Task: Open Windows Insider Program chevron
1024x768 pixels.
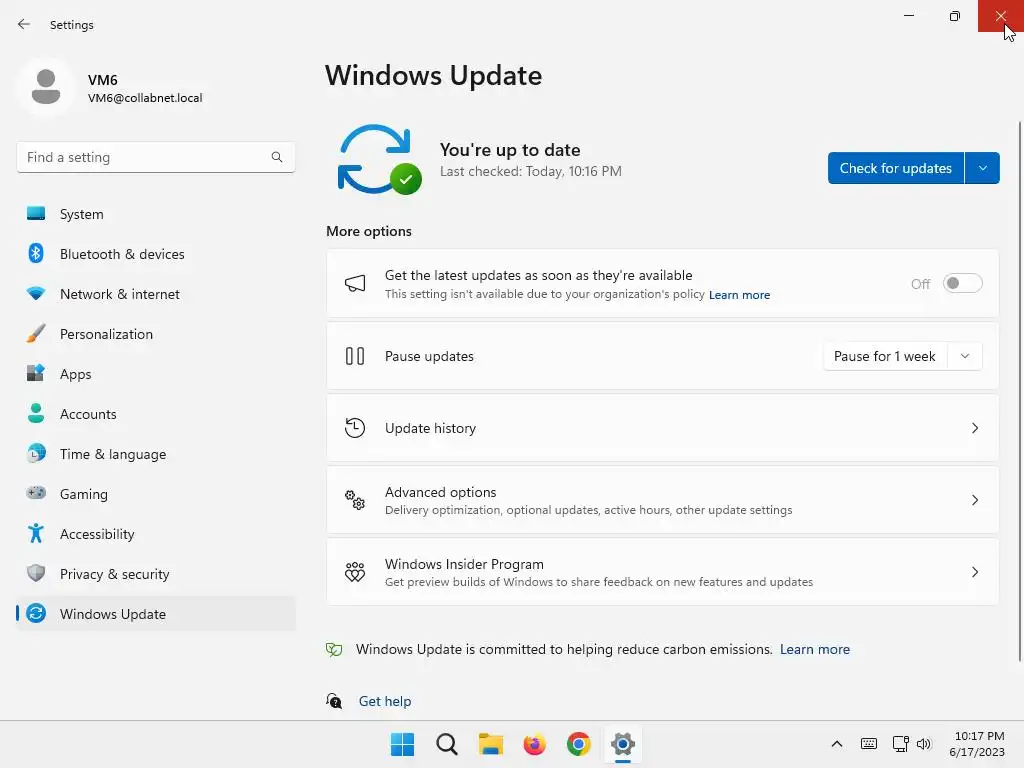Action: tap(974, 572)
